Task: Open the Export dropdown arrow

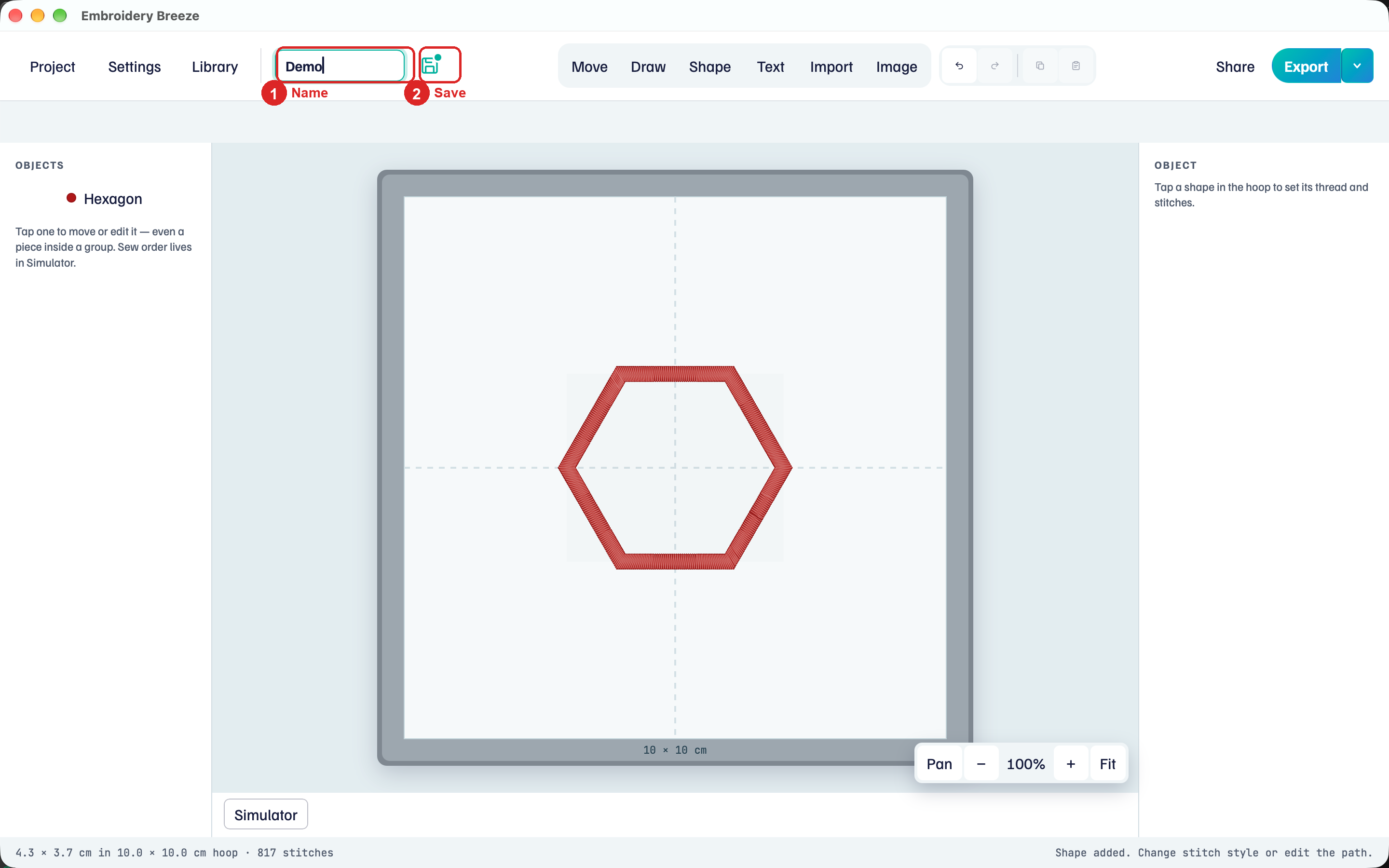Action: click(x=1357, y=66)
